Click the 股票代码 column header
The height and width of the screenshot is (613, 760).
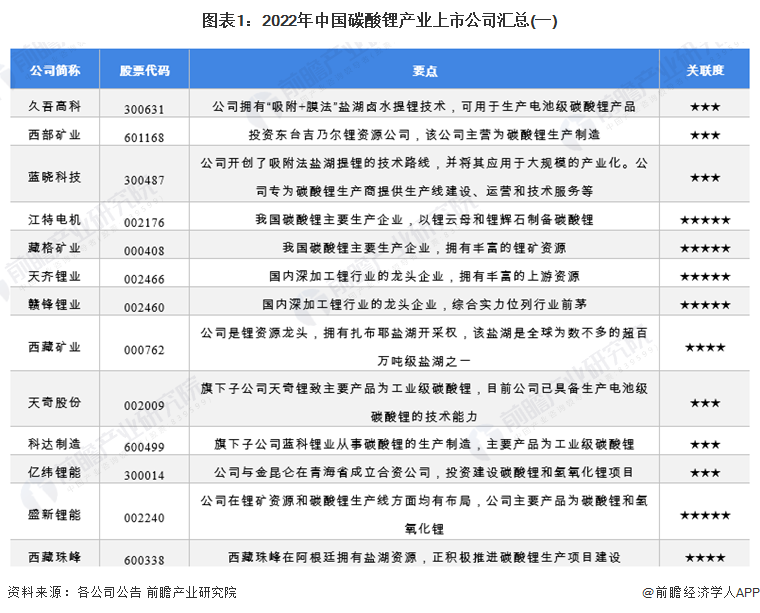click(x=144, y=71)
